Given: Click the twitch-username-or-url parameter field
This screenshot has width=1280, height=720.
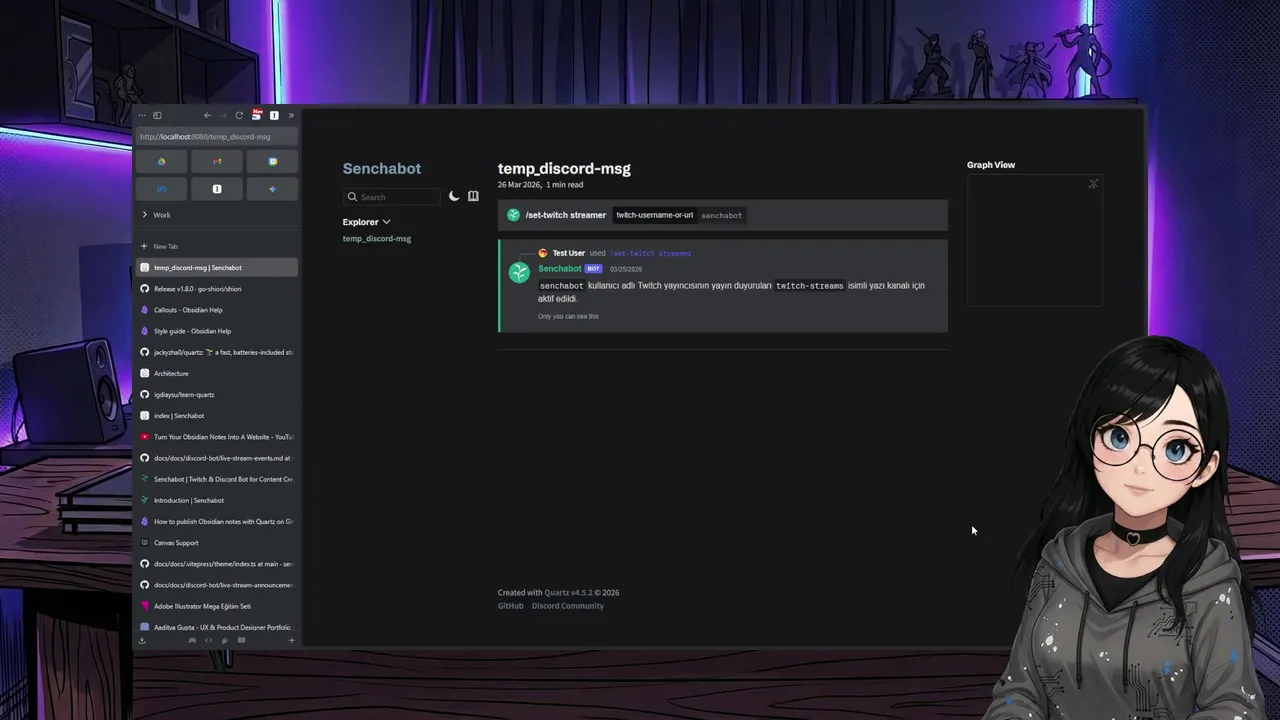Looking at the screenshot, I should coord(654,215).
